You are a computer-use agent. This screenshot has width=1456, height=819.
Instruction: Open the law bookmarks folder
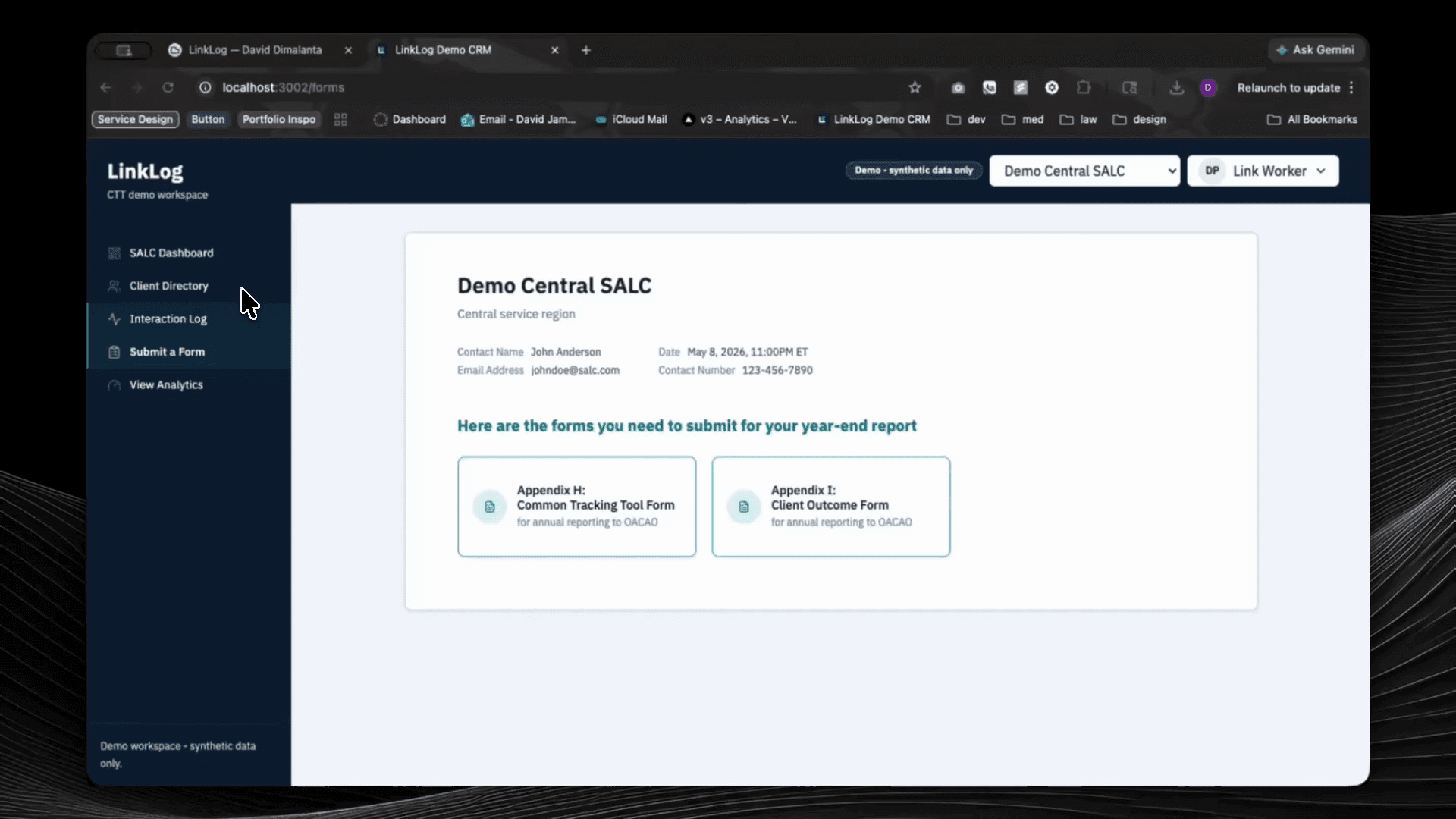tap(1078, 120)
